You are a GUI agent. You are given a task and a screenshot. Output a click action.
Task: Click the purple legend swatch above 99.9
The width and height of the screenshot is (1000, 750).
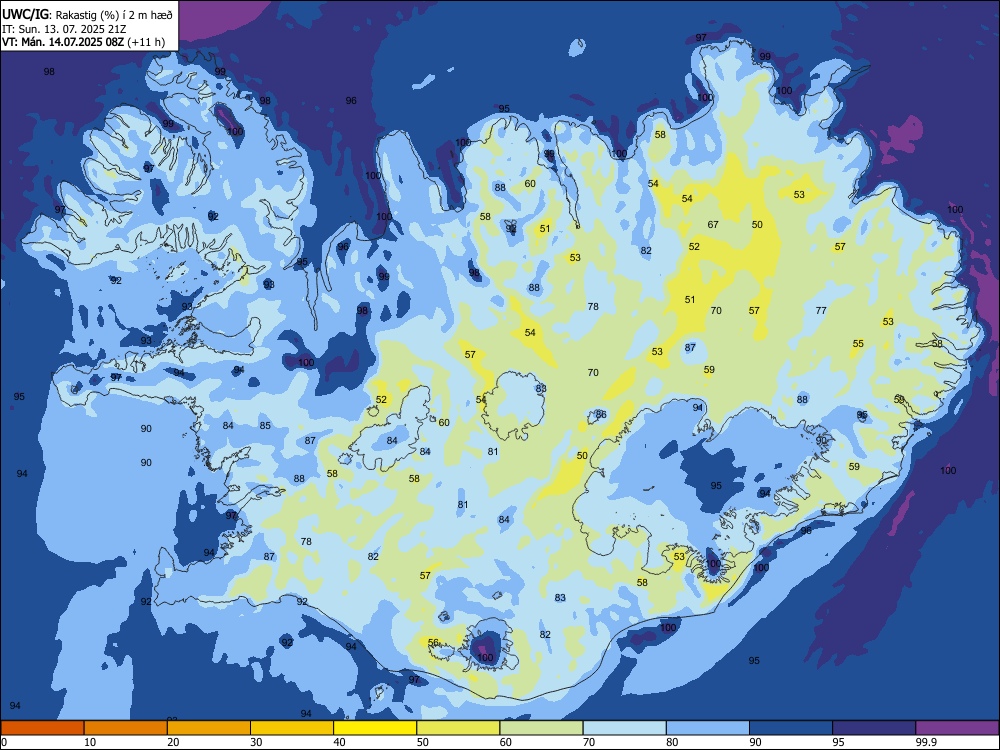tap(957, 728)
